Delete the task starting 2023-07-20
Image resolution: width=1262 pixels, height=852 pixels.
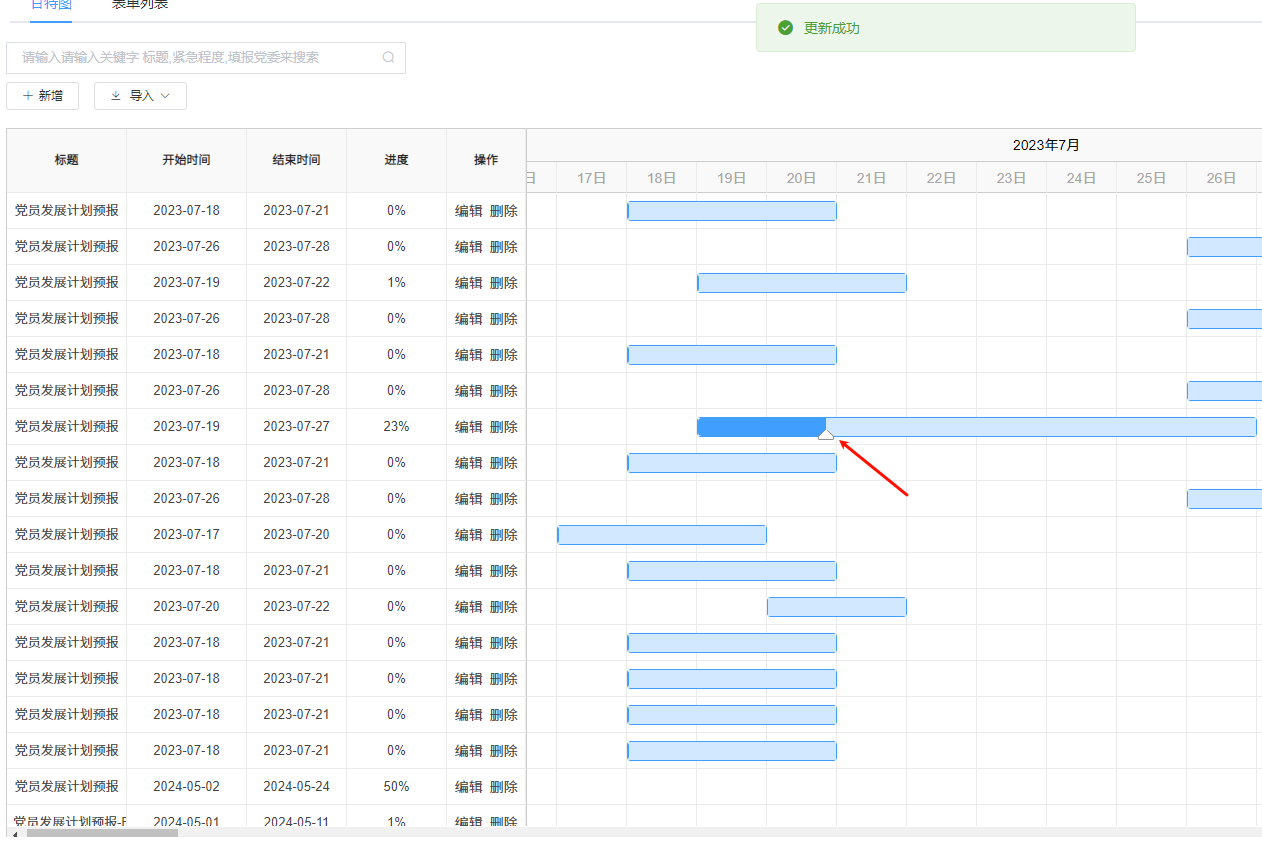pyautogui.click(x=504, y=607)
